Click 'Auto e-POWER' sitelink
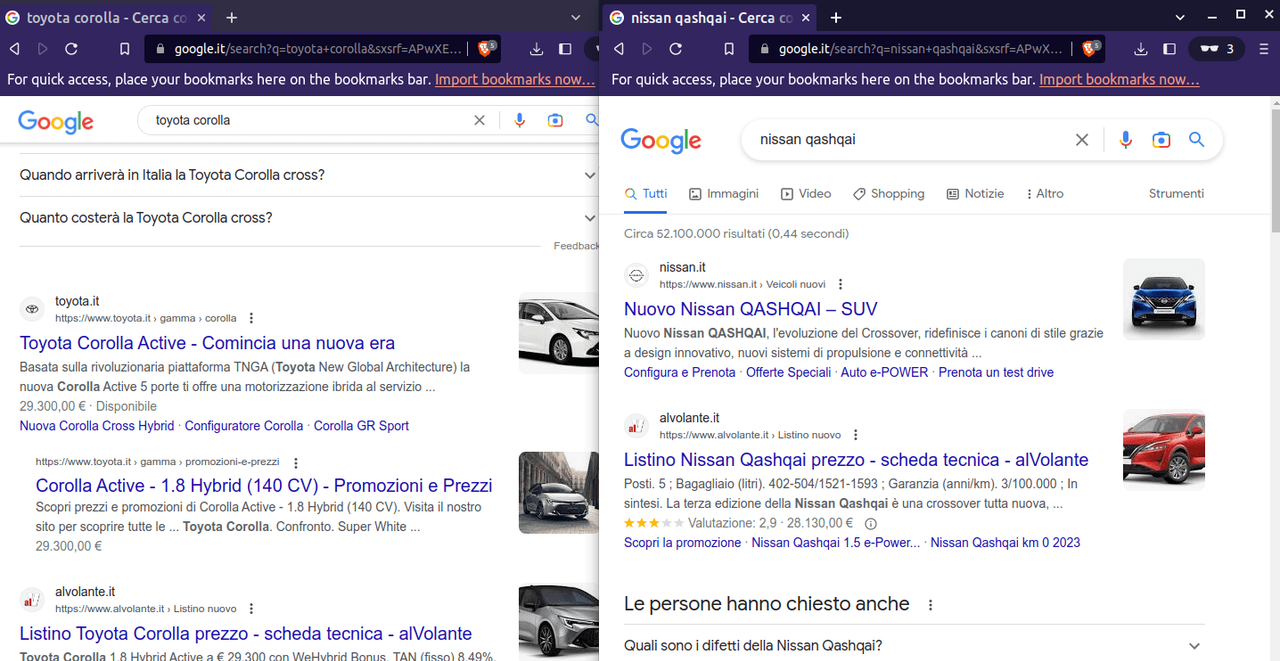Screen dimensions: 1280x661 pyautogui.click(x=885, y=372)
